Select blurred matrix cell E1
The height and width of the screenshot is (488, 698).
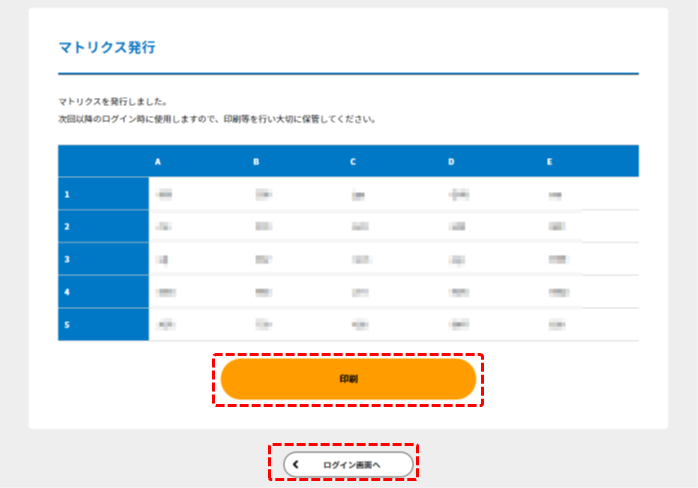click(555, 195)
